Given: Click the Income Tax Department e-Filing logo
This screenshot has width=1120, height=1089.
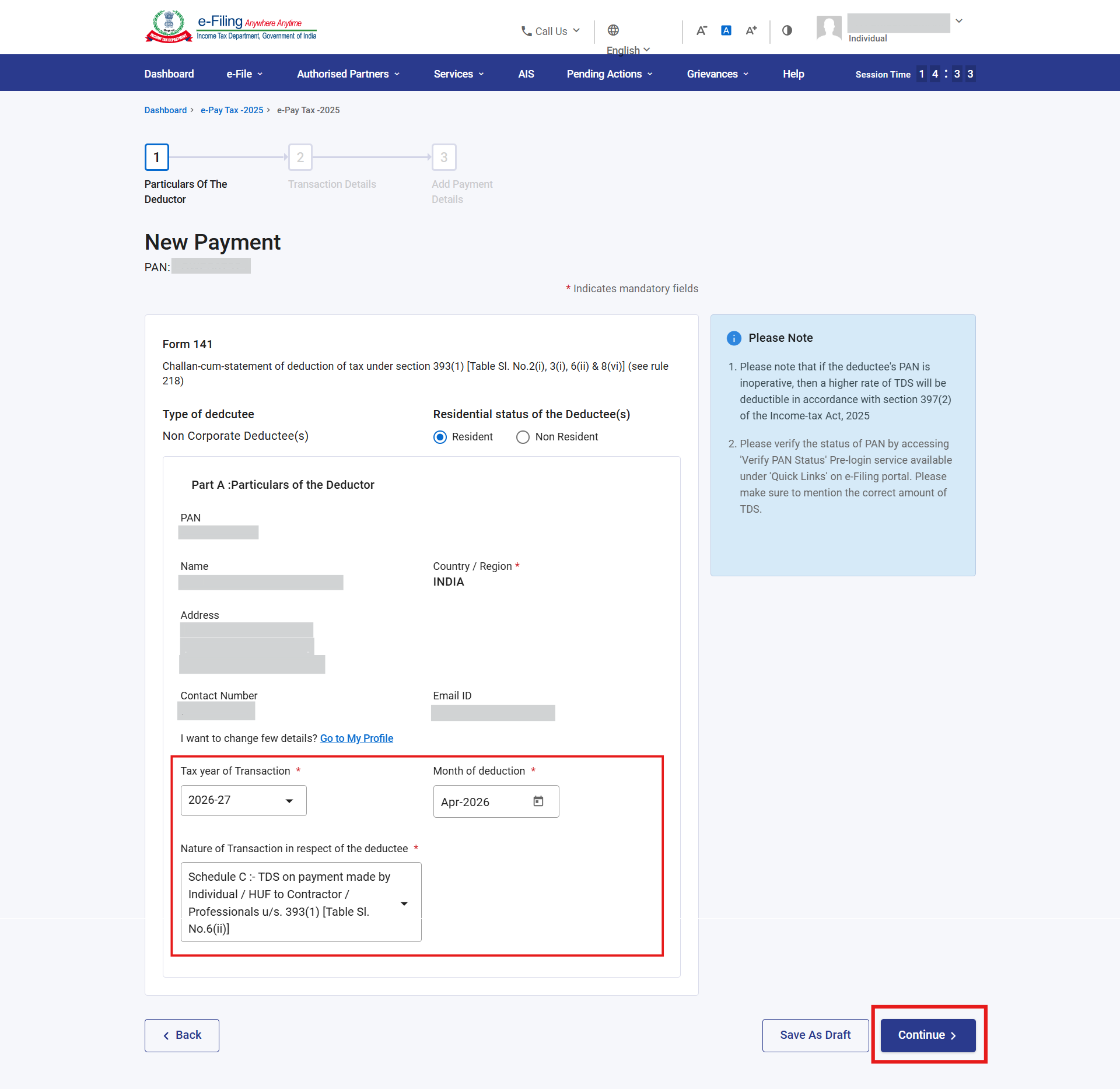Looking at the screenshot, I should pos(231,27).
